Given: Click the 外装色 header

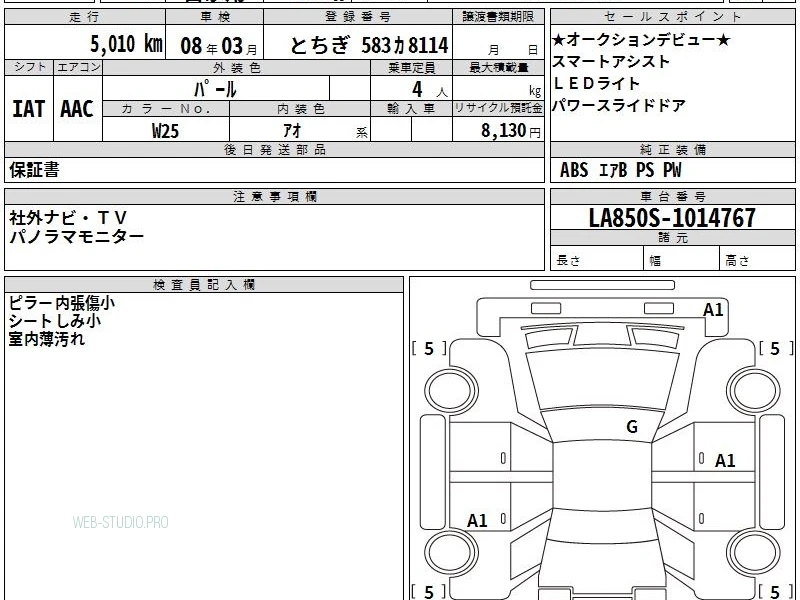Looking at the screenshot, I should click(x=236, y=68).
